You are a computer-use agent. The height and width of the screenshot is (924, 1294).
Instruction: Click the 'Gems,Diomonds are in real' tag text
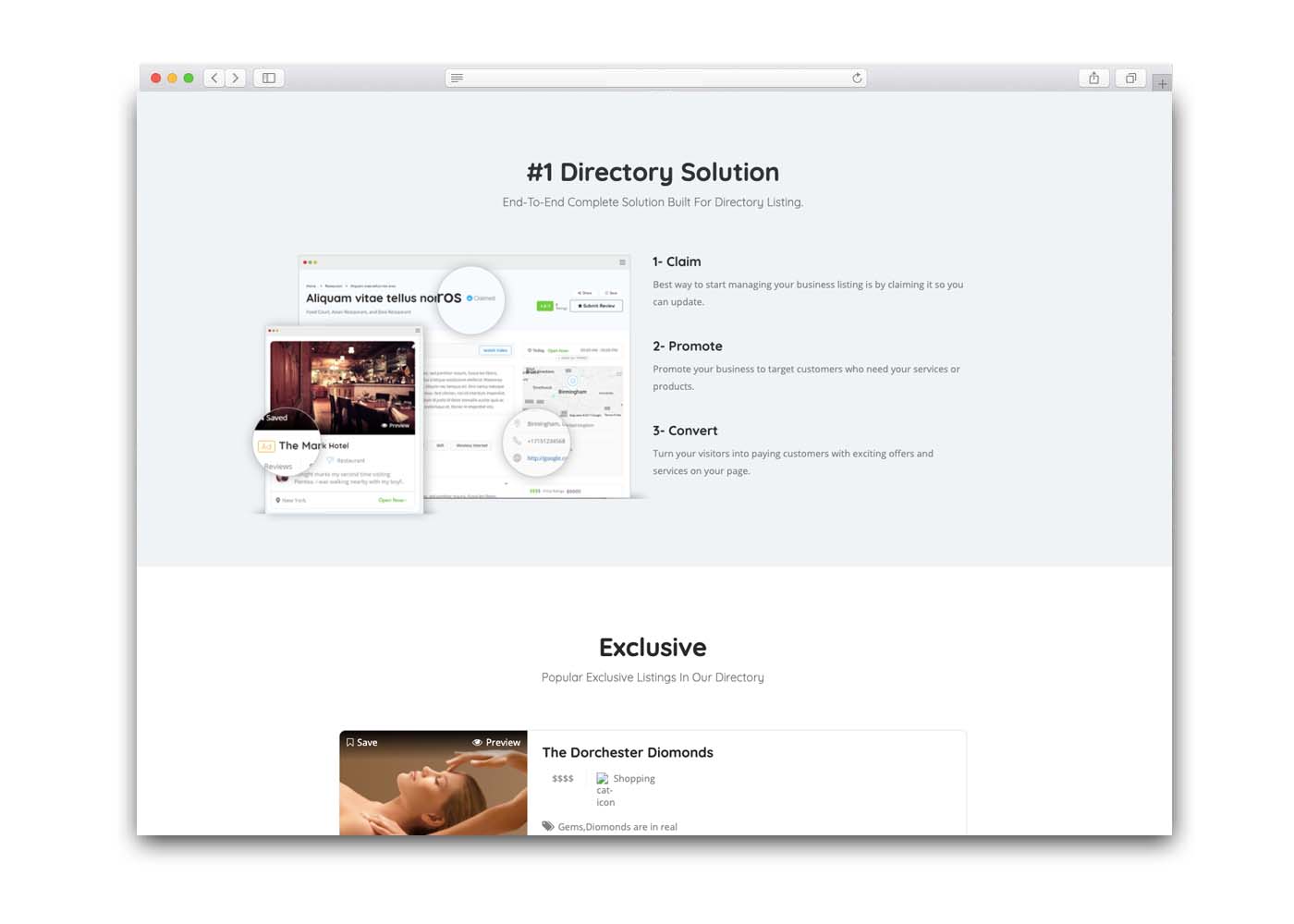(617, 827)
